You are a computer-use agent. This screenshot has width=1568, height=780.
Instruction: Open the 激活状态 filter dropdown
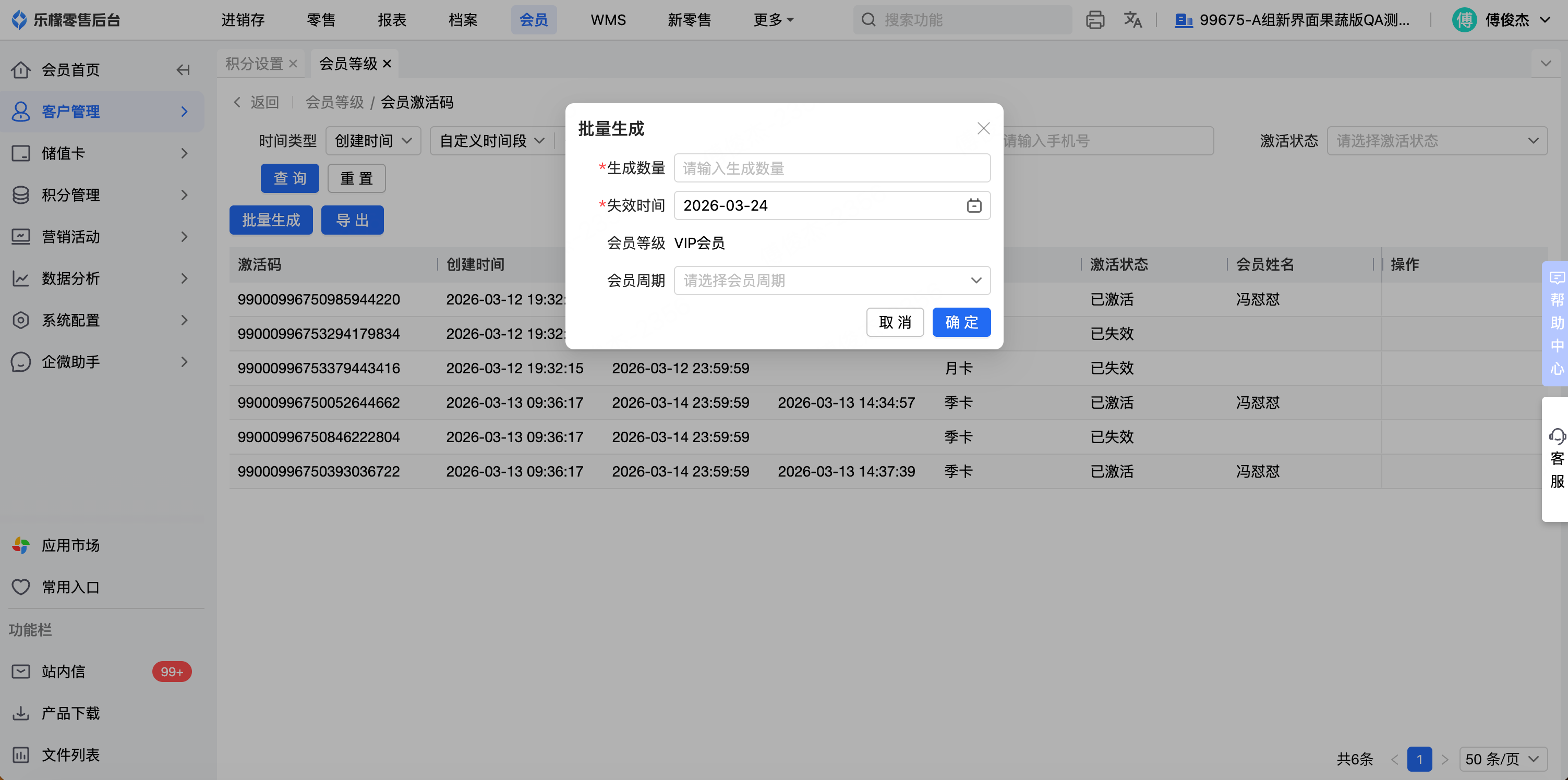pos(1437,141)
